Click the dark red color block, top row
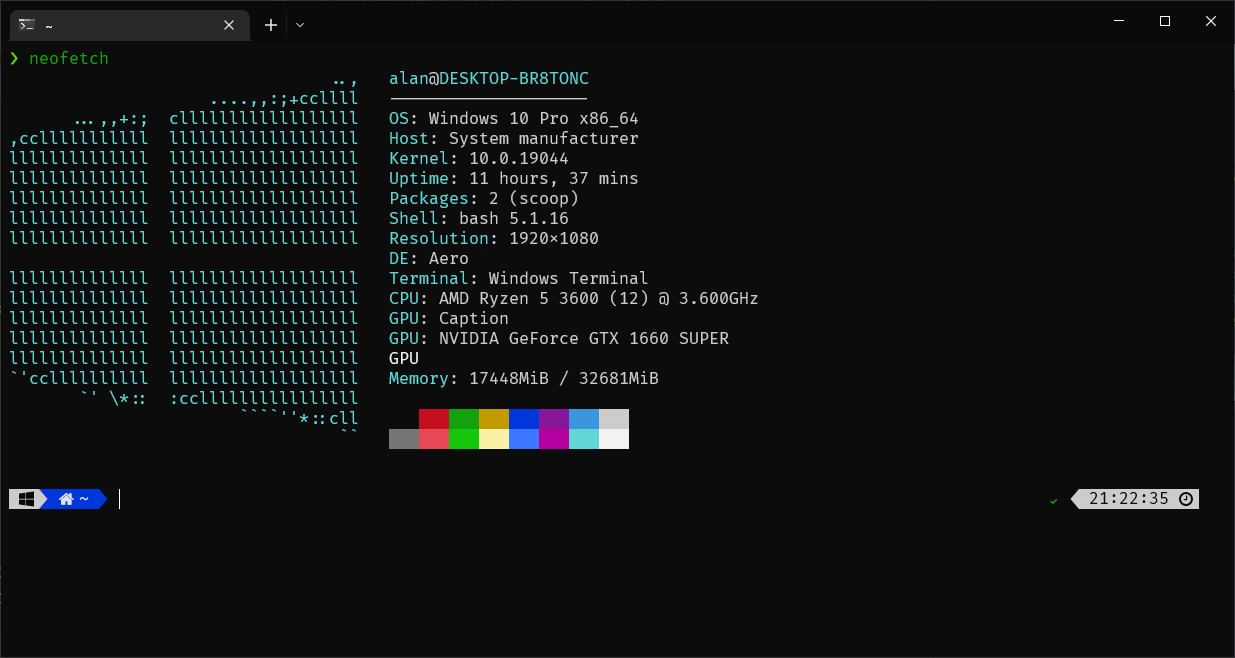The image size is (1235, 658). coord(434,419)
